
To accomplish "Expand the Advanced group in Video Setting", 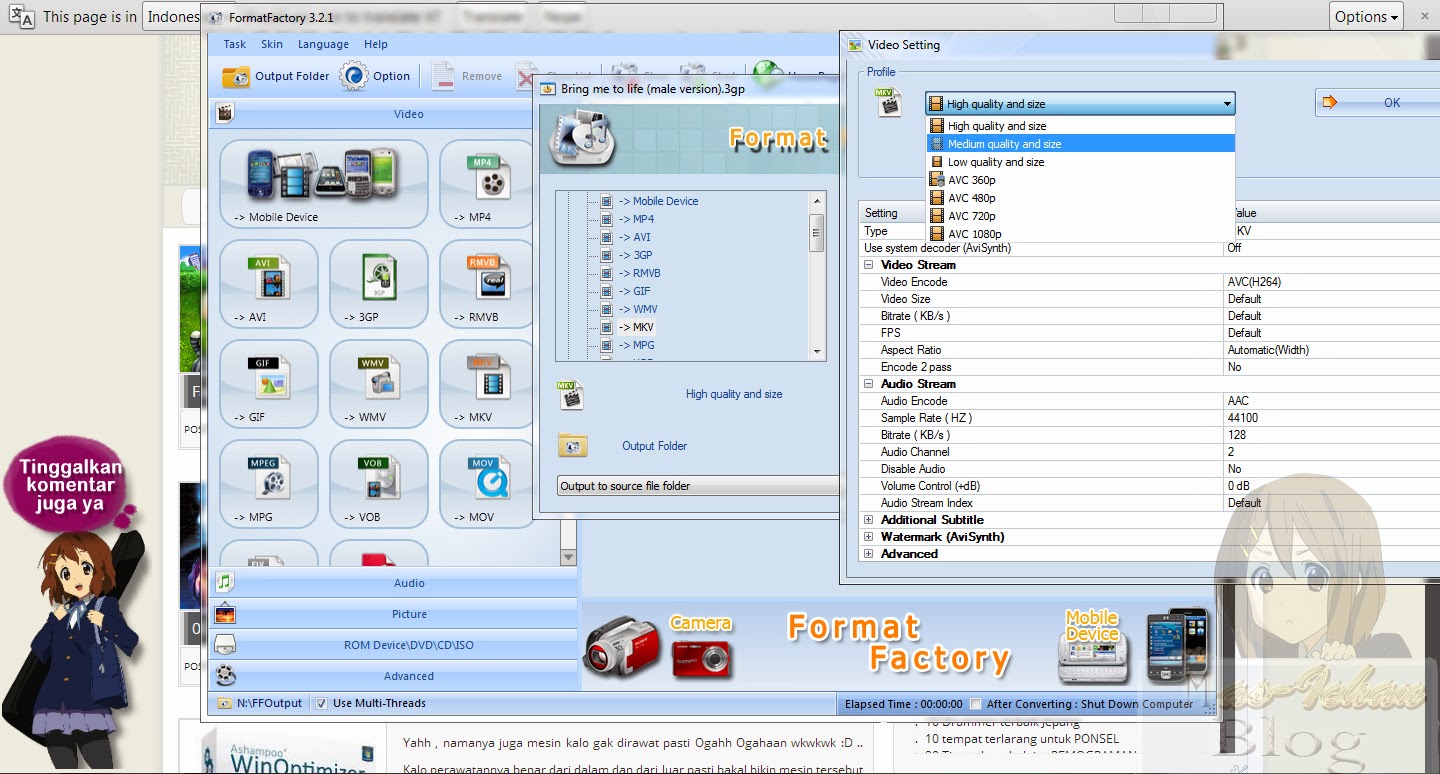I will (868, 554).
